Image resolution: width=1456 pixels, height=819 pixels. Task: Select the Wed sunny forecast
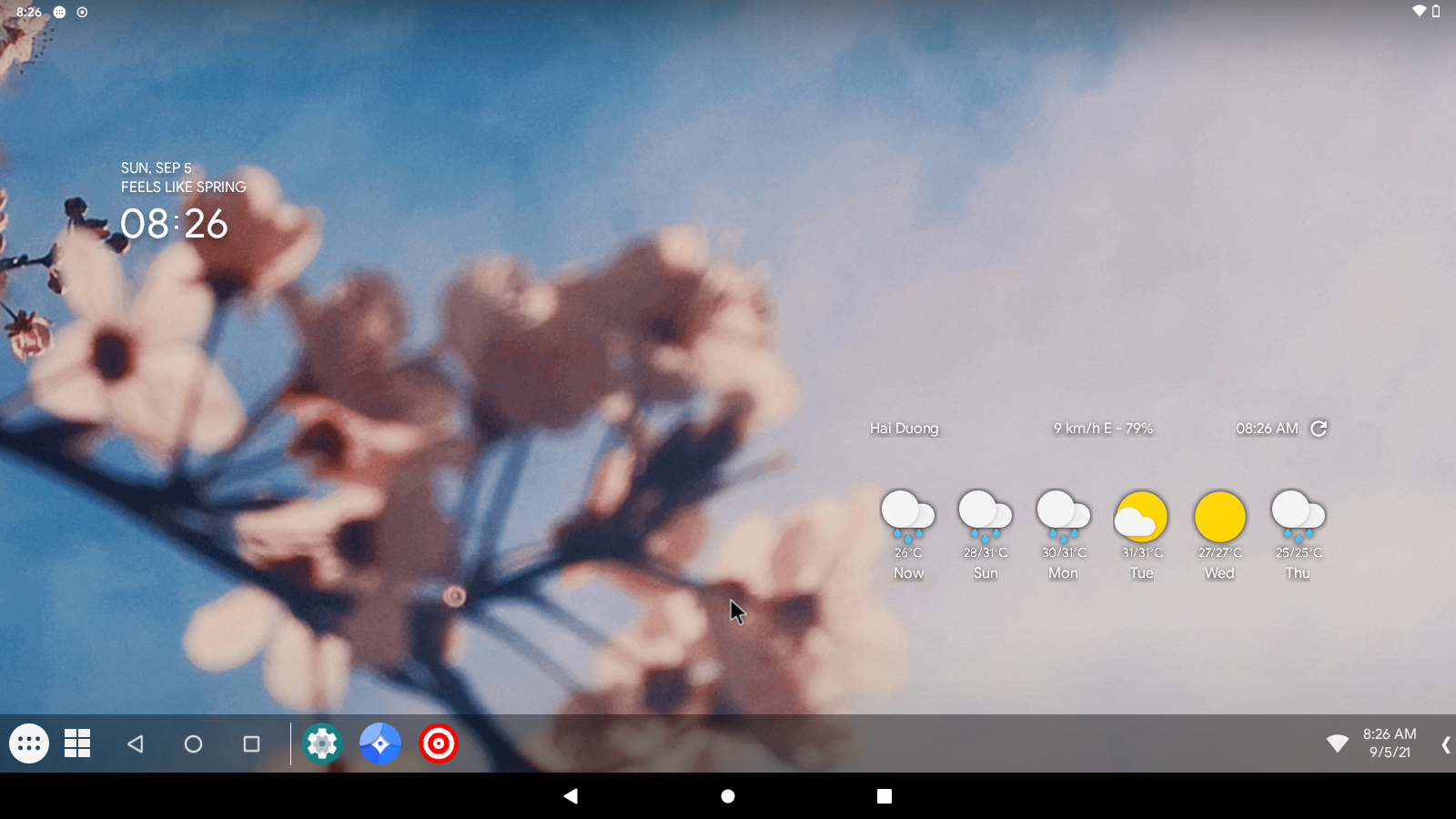(x=1219, y=535)
